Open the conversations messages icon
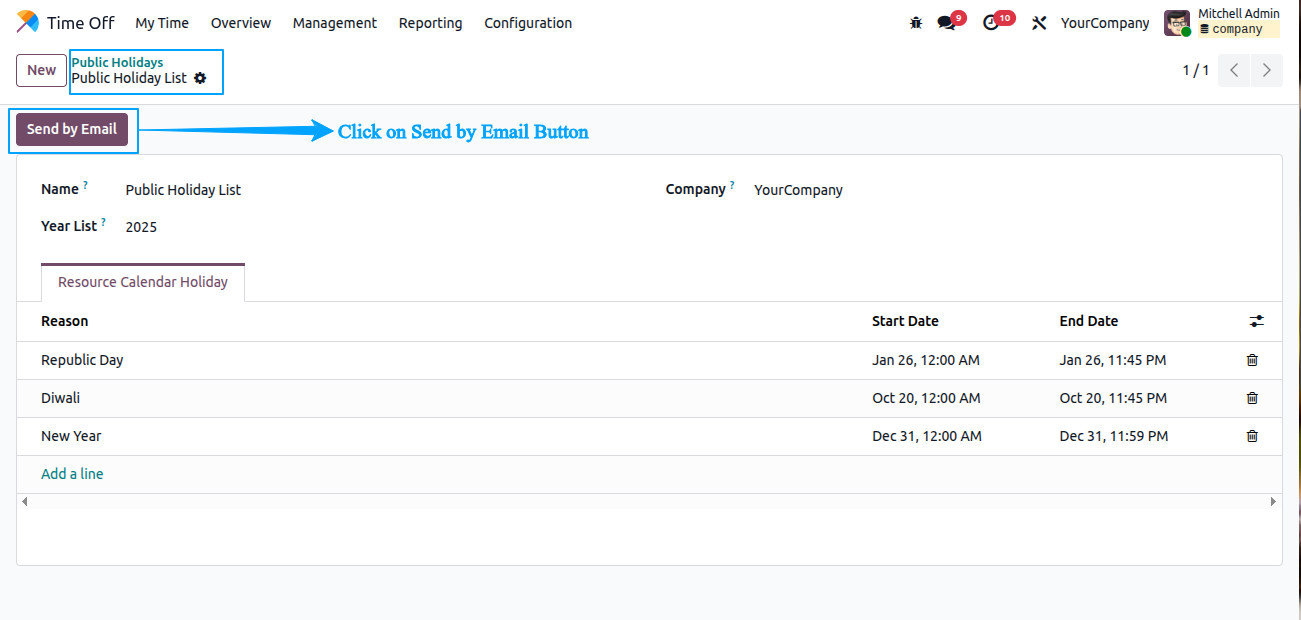Image resolution: width=1301 pixels, height=620 pixels. [946, 22]
